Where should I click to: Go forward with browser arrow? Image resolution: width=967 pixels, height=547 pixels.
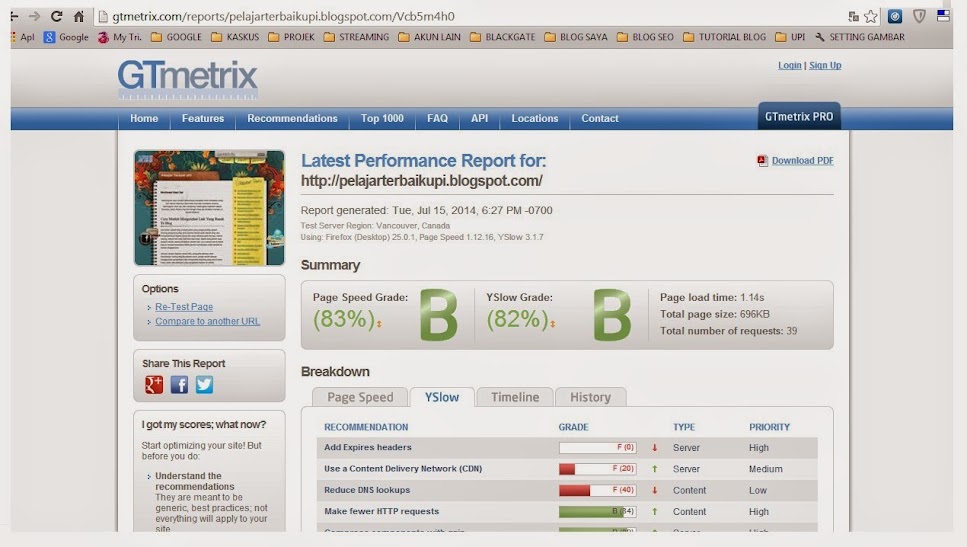[34, 16]
